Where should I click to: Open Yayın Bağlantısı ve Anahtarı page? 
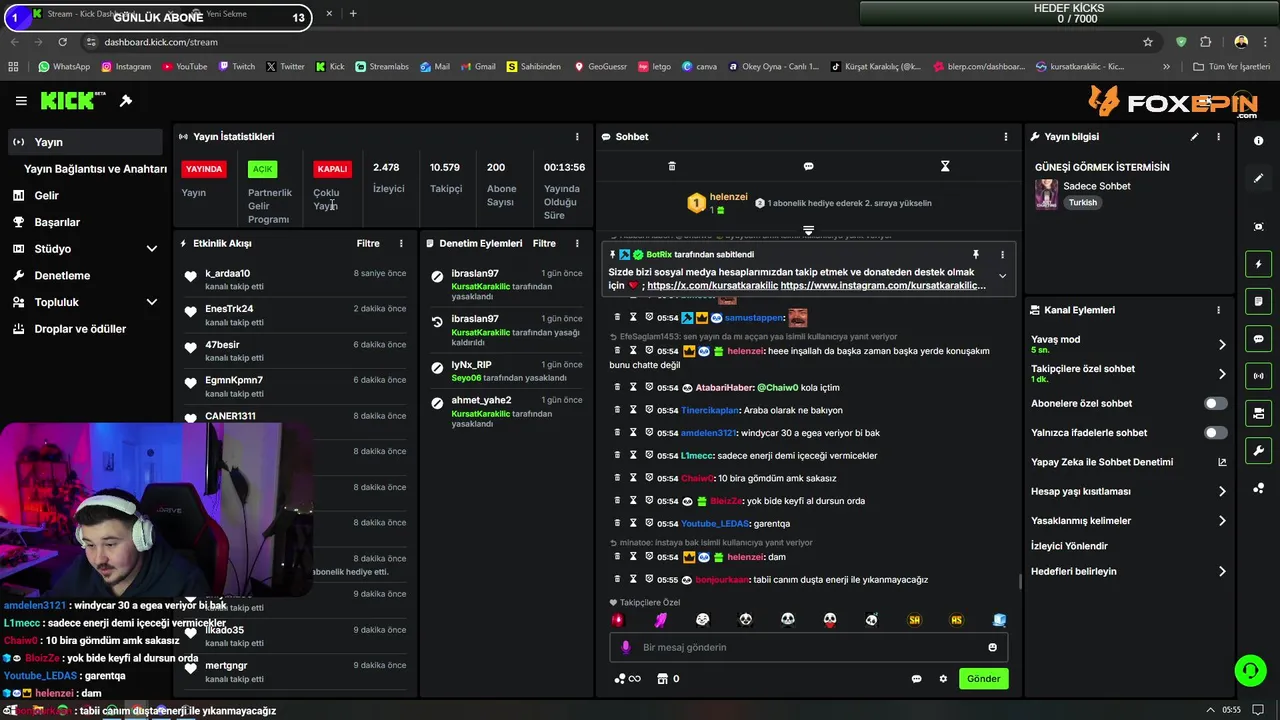point(95,169)
